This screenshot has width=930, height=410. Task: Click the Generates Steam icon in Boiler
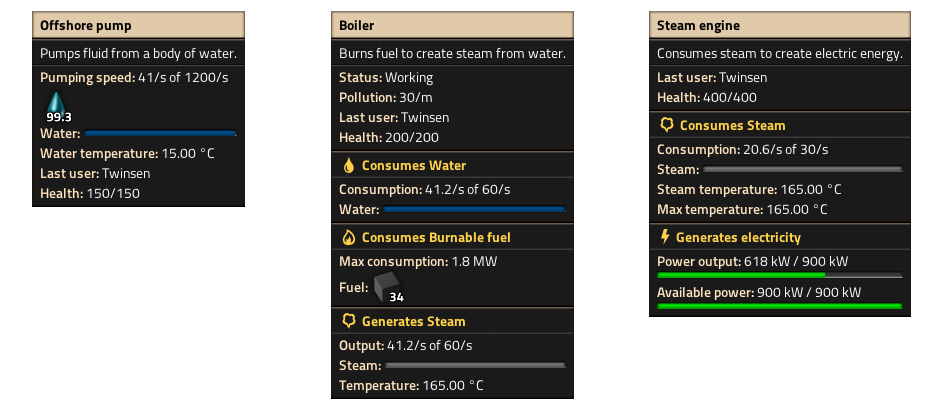coord(349,322)
